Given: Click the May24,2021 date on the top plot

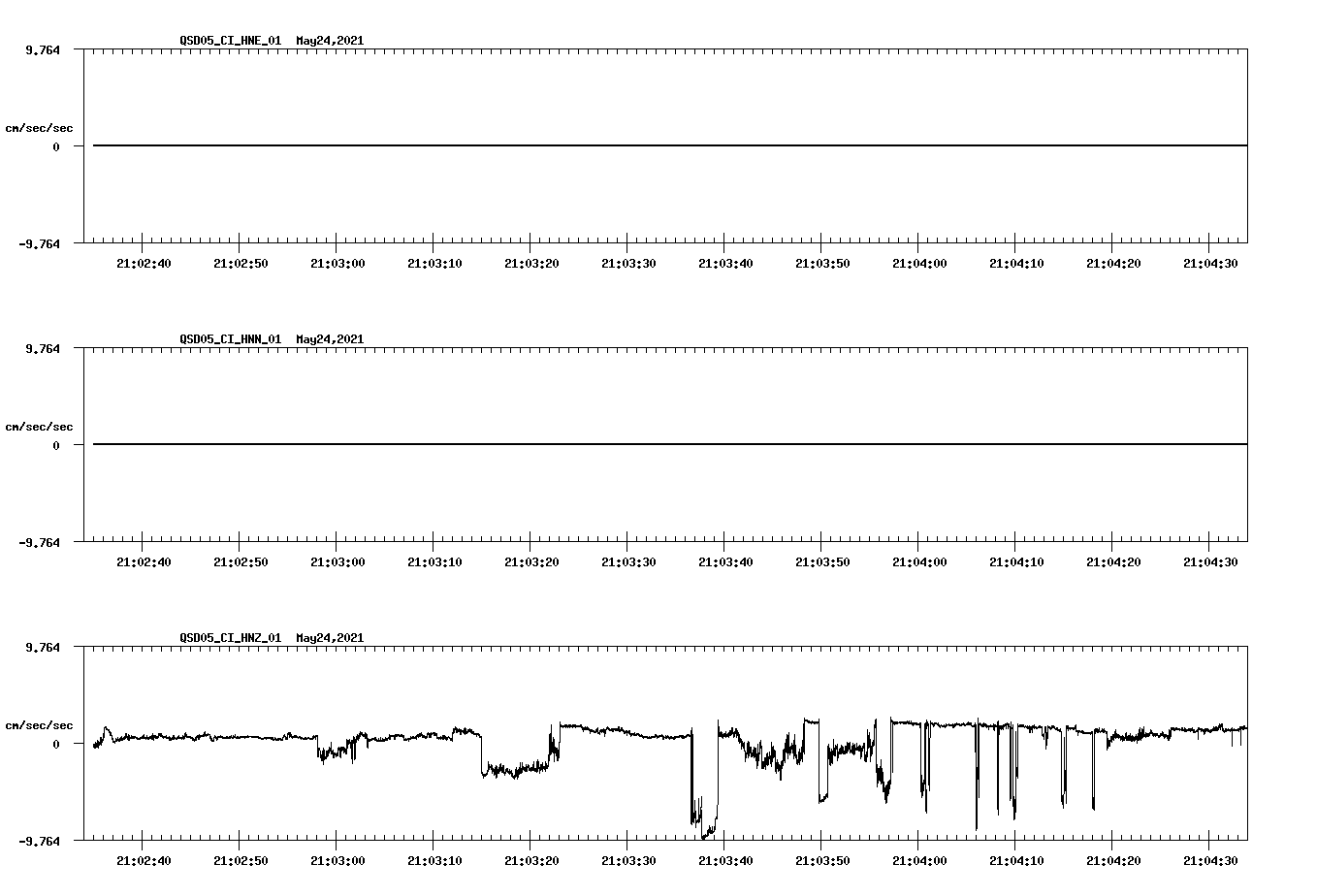Looking at the screenshot, I should (x=329, y=41).
